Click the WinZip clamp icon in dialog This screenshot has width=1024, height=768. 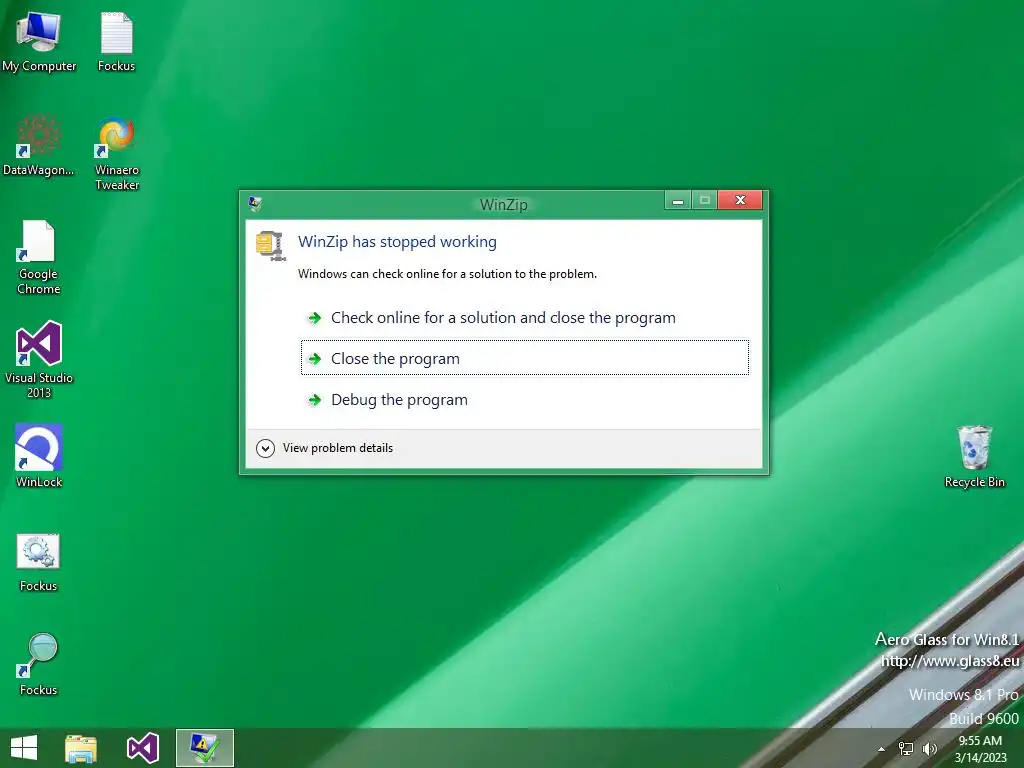pyautogui.click(x=270, y=246)
